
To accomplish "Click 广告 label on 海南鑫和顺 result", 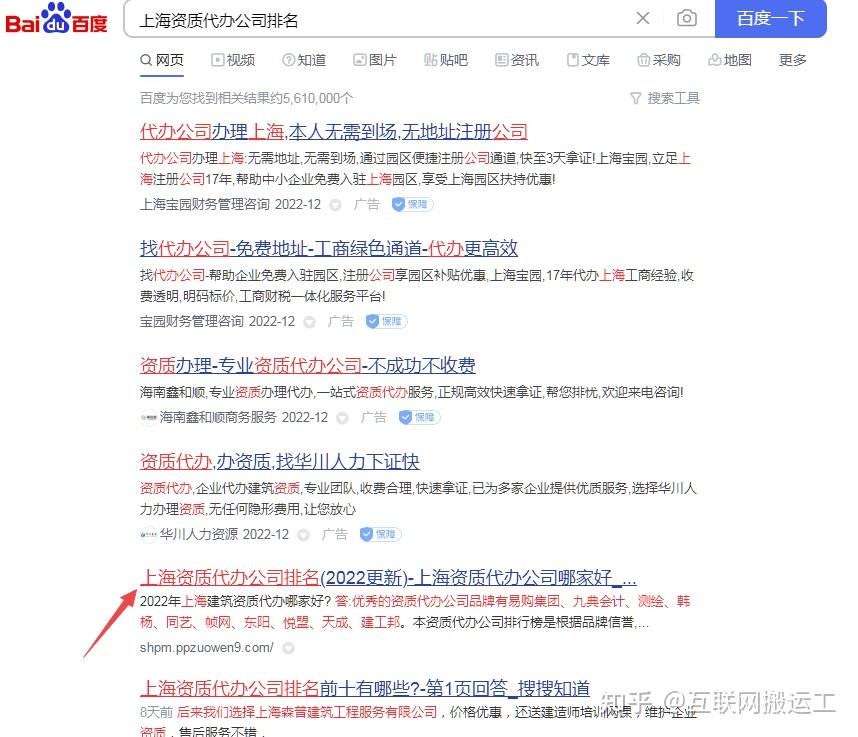I will (x=374, y=417).
